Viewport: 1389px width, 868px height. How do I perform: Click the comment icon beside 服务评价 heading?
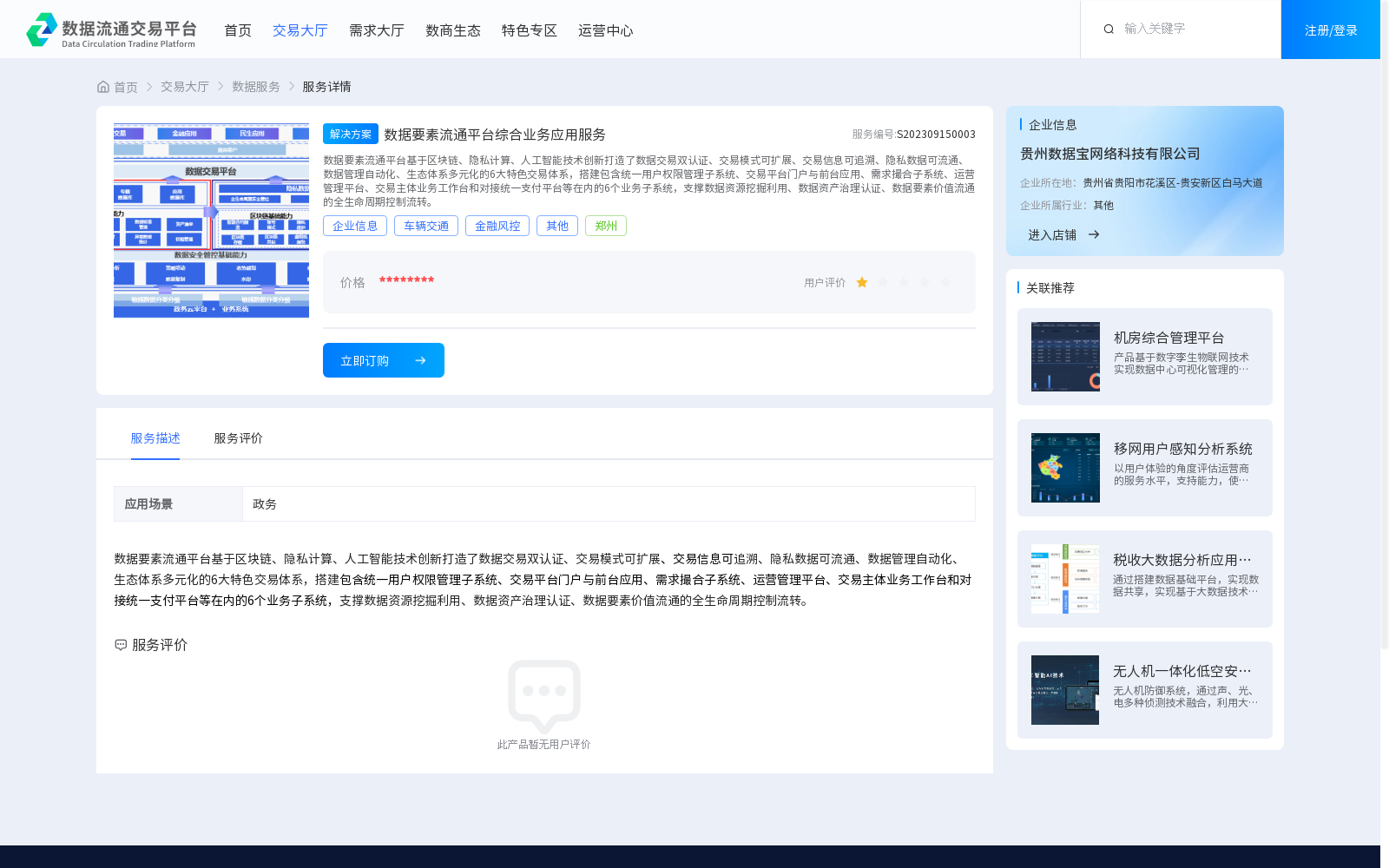(121, 645)
